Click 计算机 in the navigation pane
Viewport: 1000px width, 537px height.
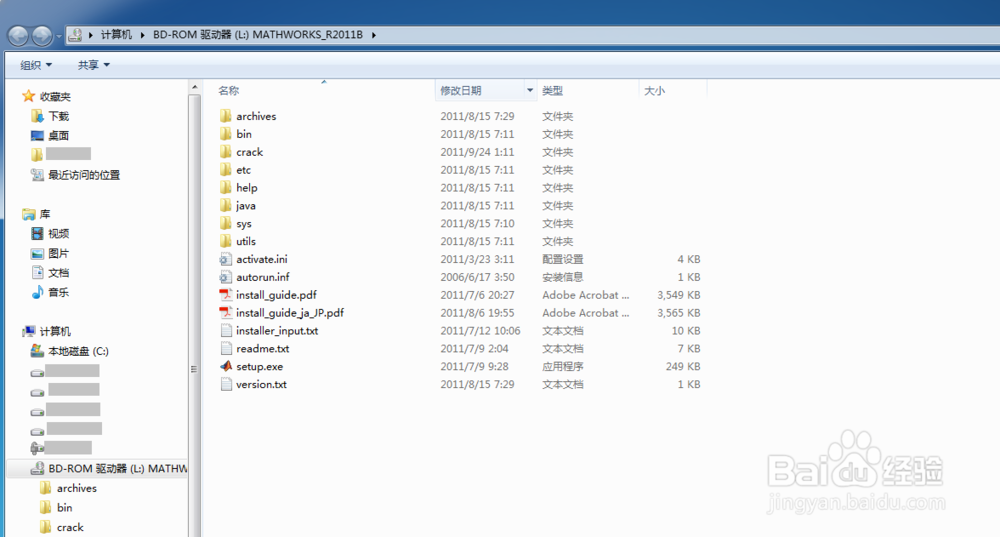[55, 332]
